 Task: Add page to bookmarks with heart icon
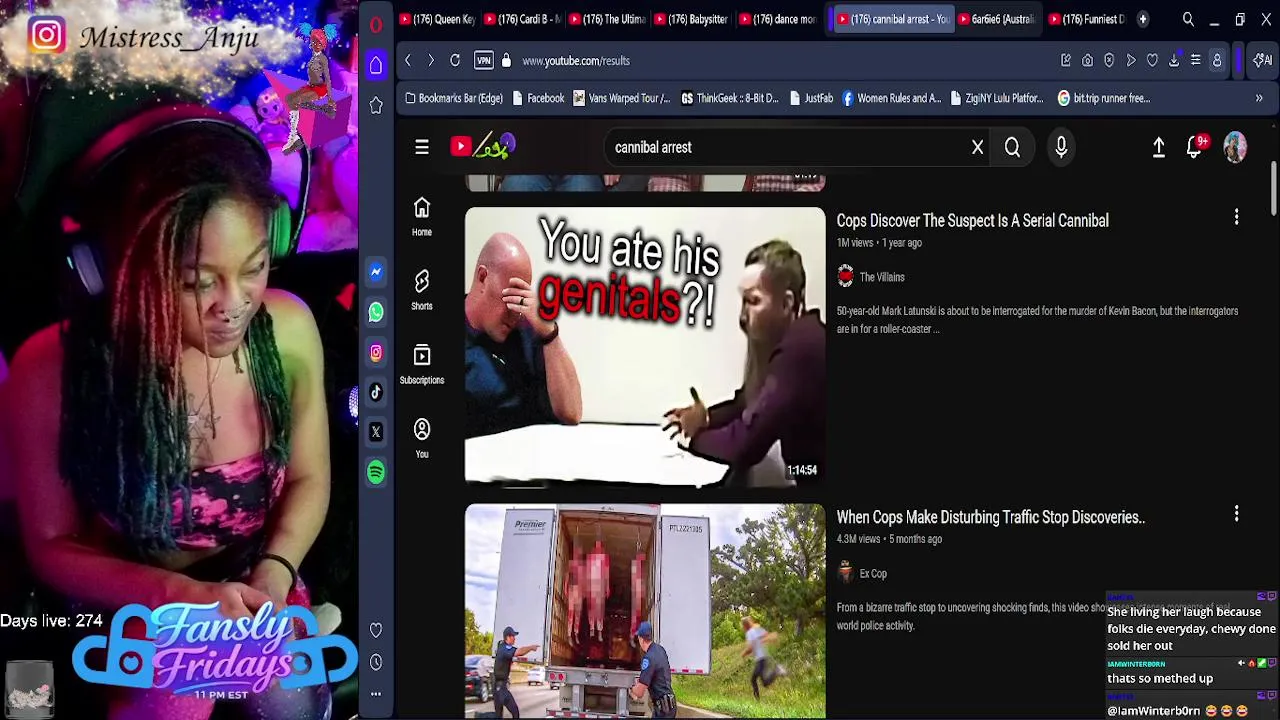tap(1152, 61)
